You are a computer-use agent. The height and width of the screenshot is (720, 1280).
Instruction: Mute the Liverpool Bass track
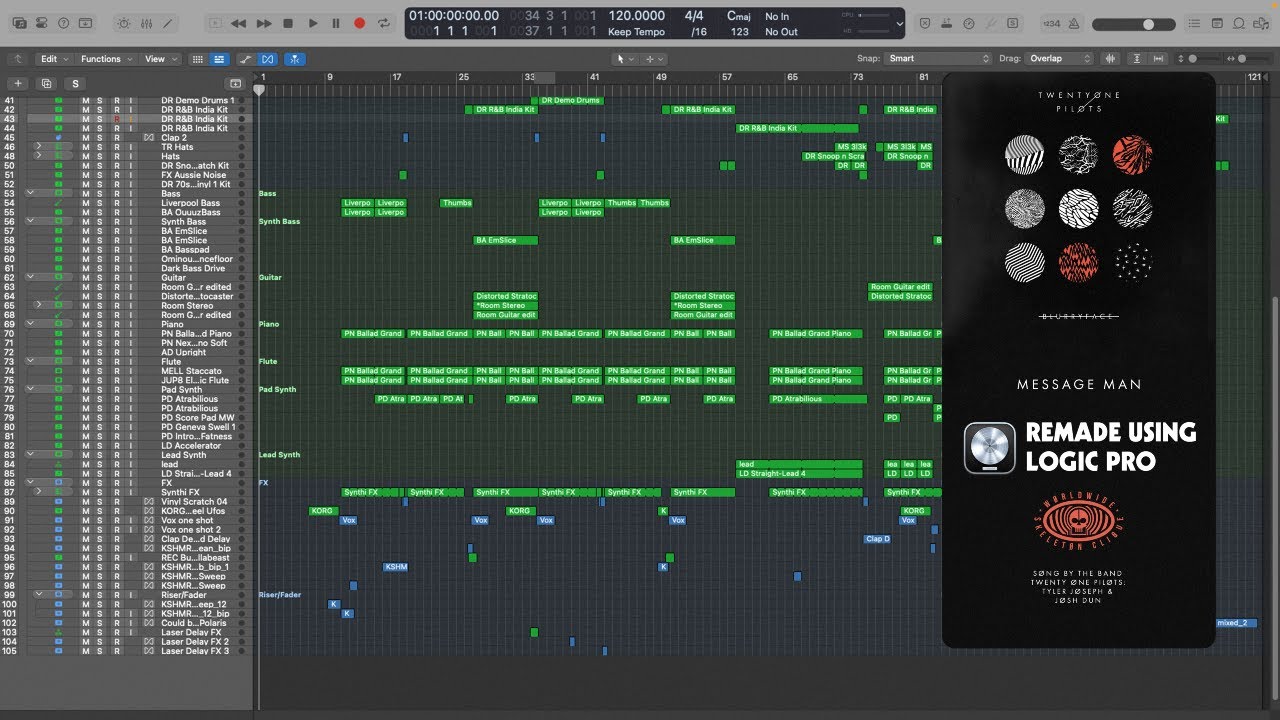[86, 203]
